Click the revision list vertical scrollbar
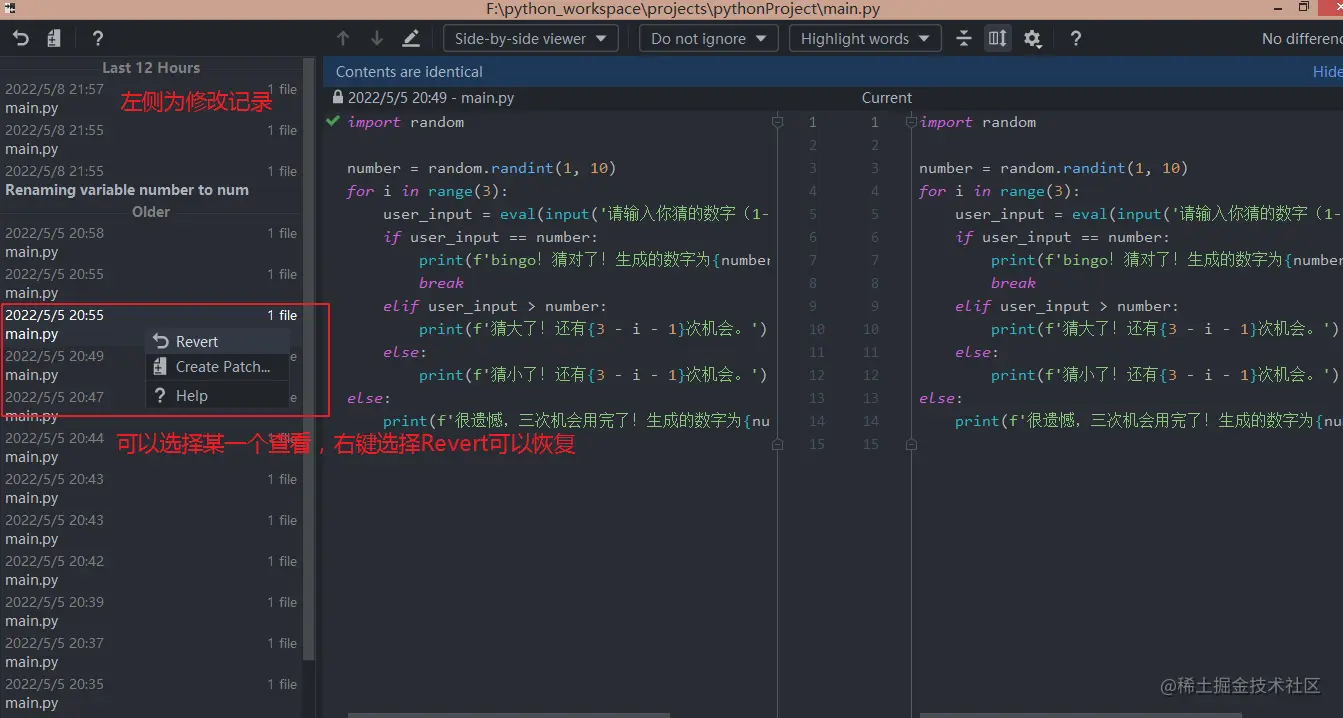The width and height of the screenshot is (1343, 718). [x=310, y=360]
